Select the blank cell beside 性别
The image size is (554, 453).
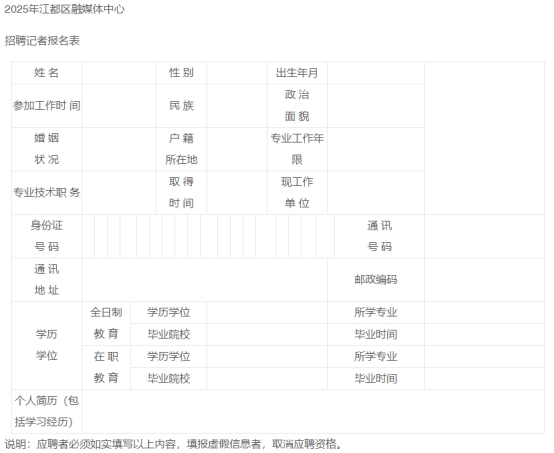pos(237,73)
